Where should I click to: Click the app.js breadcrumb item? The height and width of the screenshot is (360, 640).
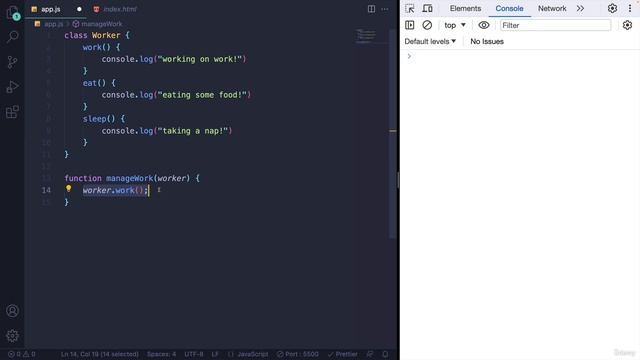pyautogui.click(x=49, y=24)
